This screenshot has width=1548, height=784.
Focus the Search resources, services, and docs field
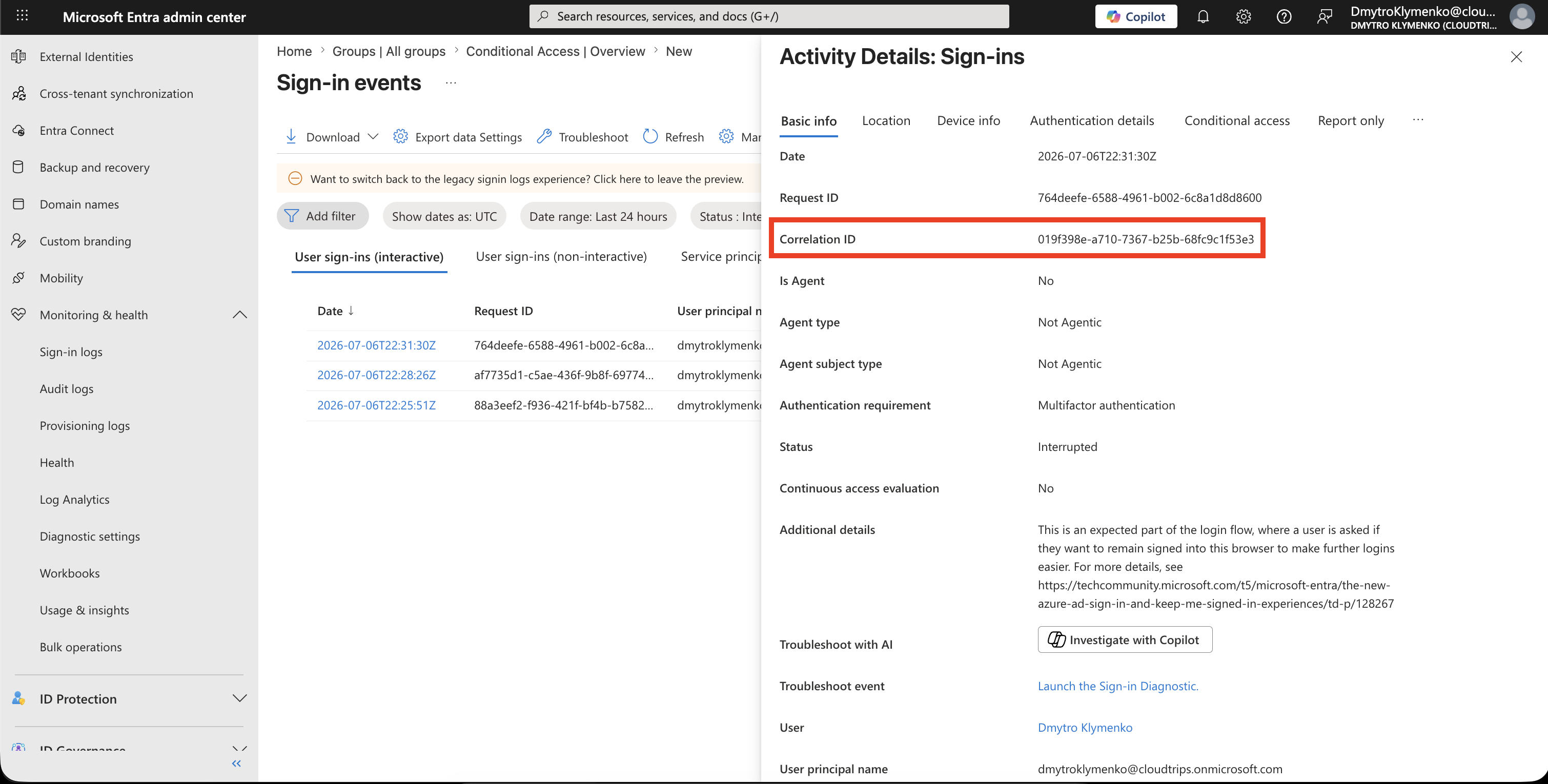[768, 16]
